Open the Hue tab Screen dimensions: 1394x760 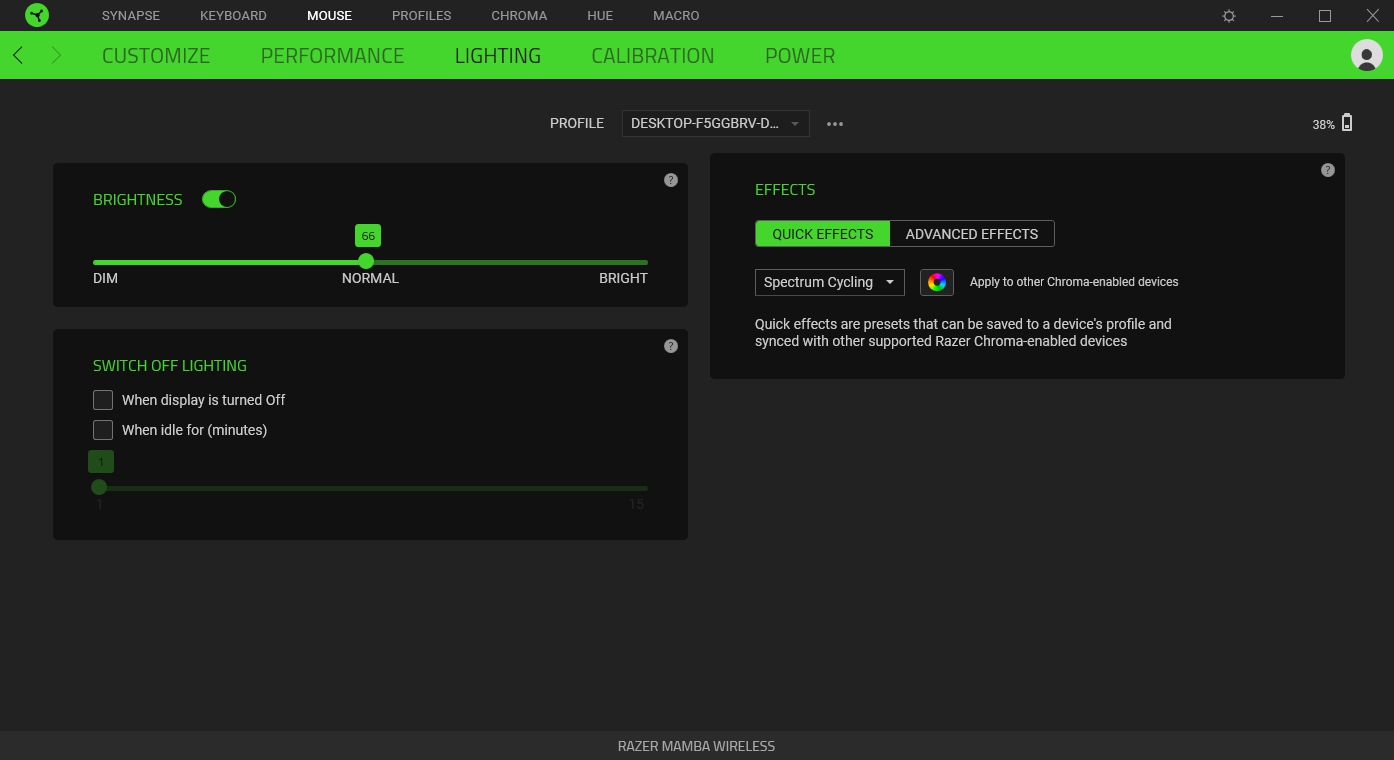(600, 16)
